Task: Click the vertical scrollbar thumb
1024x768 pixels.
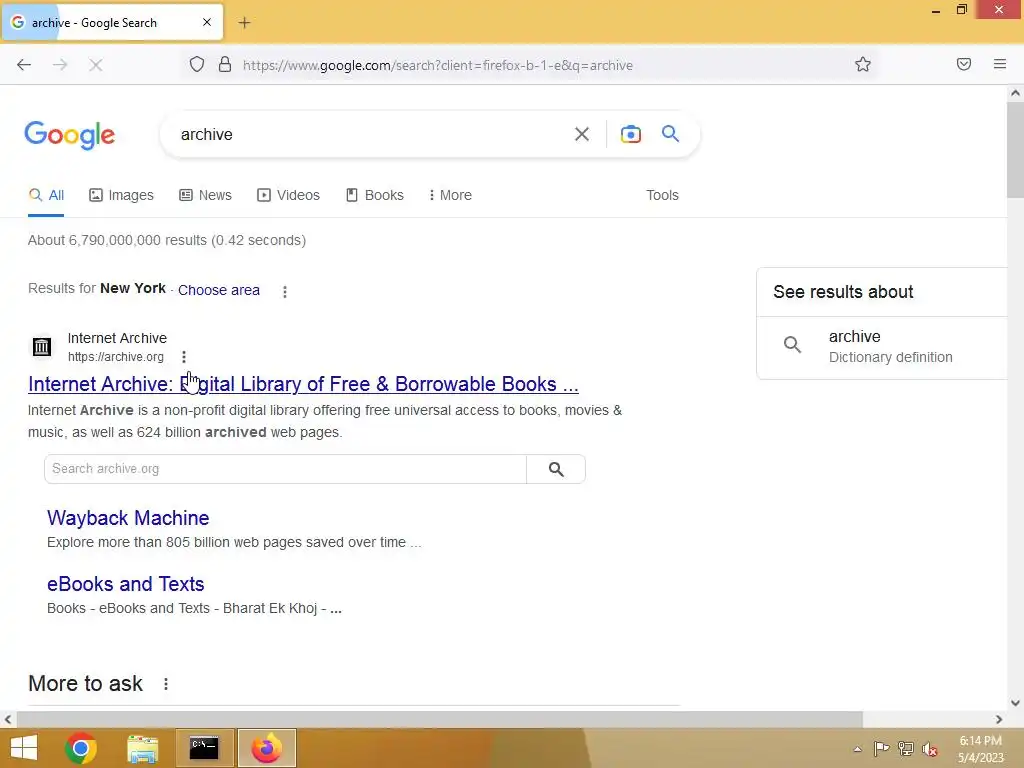Action: [x=1015, y=150]
